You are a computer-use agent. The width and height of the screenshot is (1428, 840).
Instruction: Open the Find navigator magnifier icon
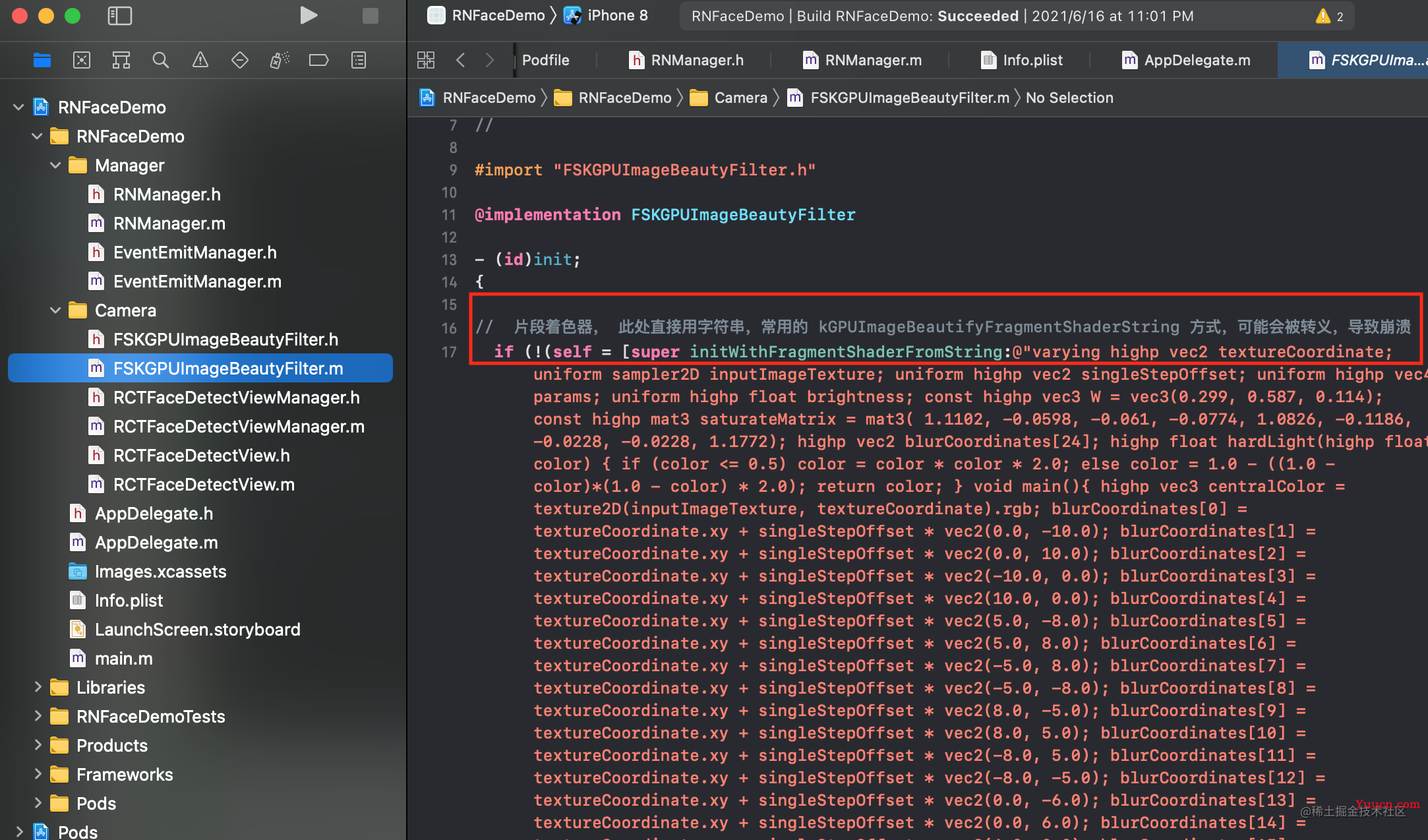click(160, 60)
